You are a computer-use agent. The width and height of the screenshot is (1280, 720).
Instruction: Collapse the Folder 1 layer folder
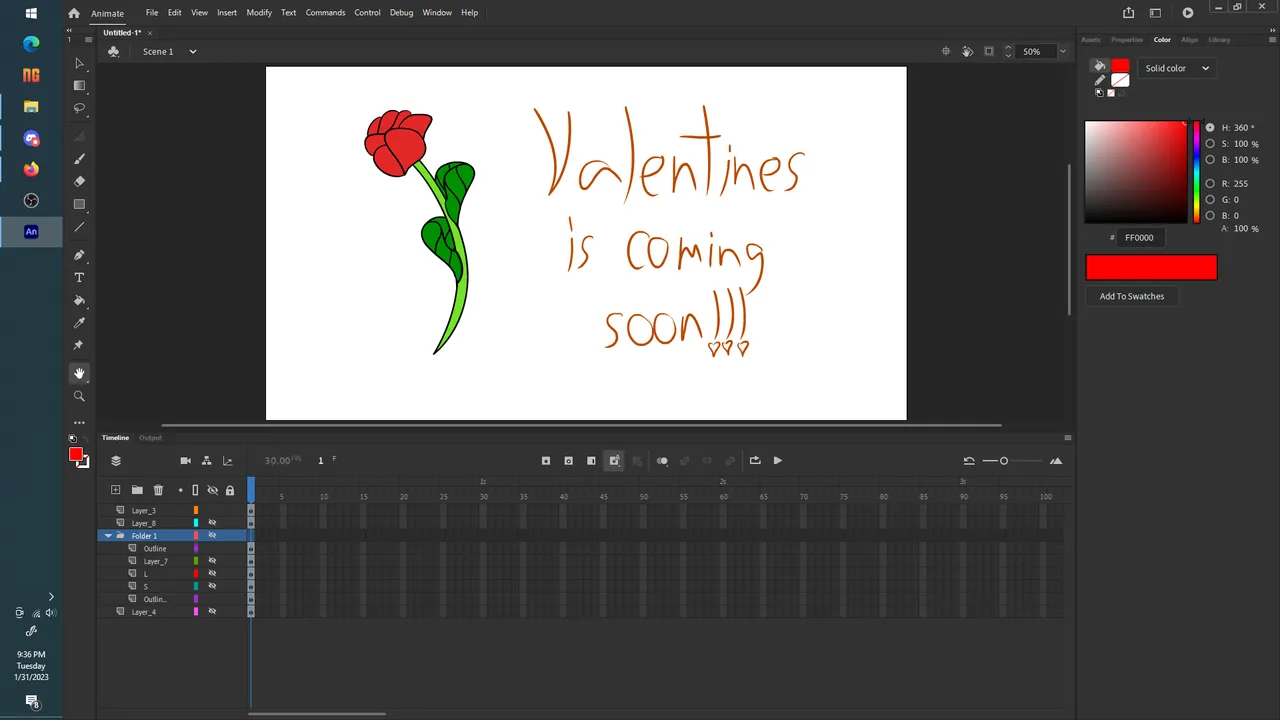(x=108, y=536)
